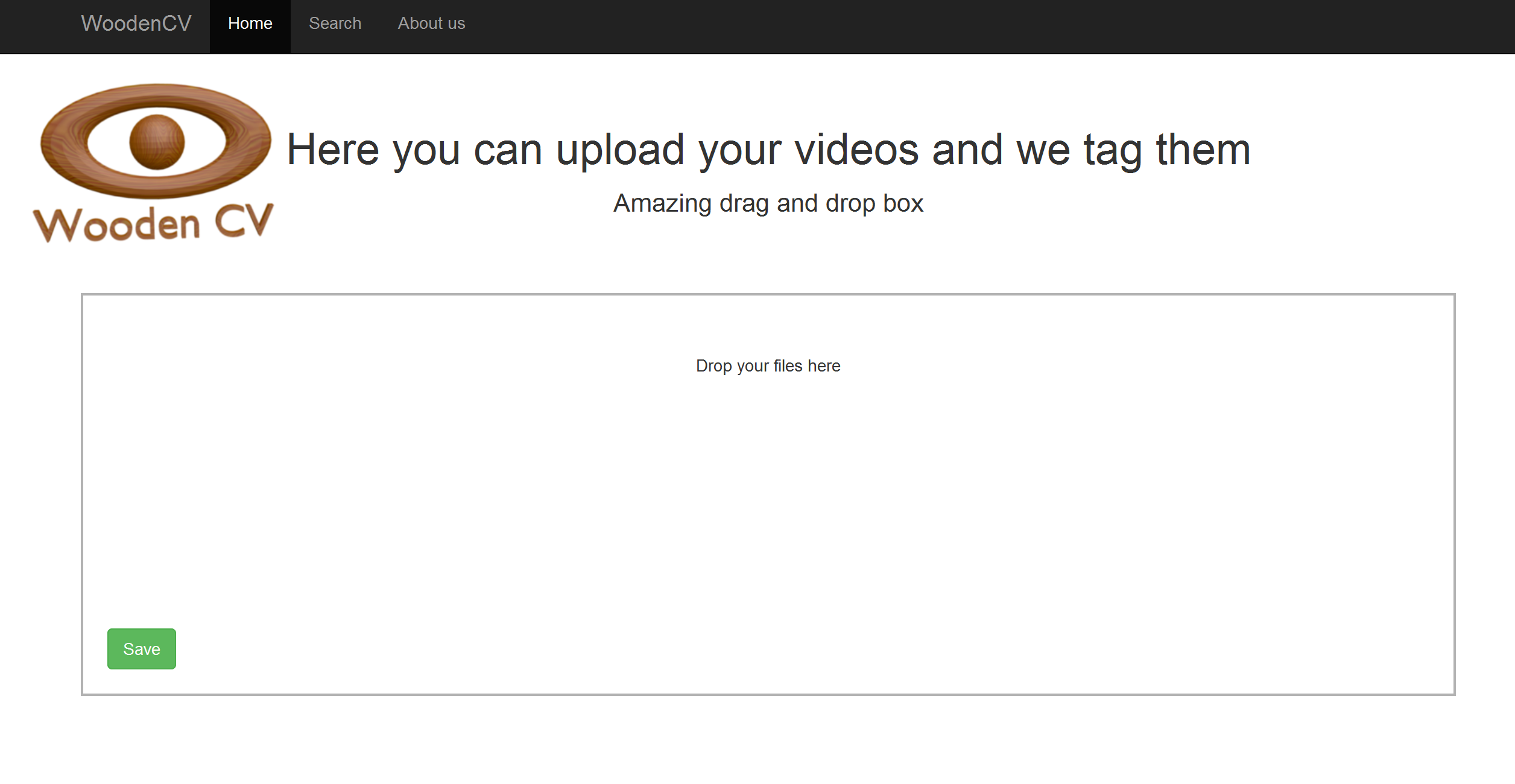Image resolution: width=1515 pixels, height=784 pixels.
Task: Click the word 'videos' in heading
Action: pyautogui.click(x=856, y=150)
